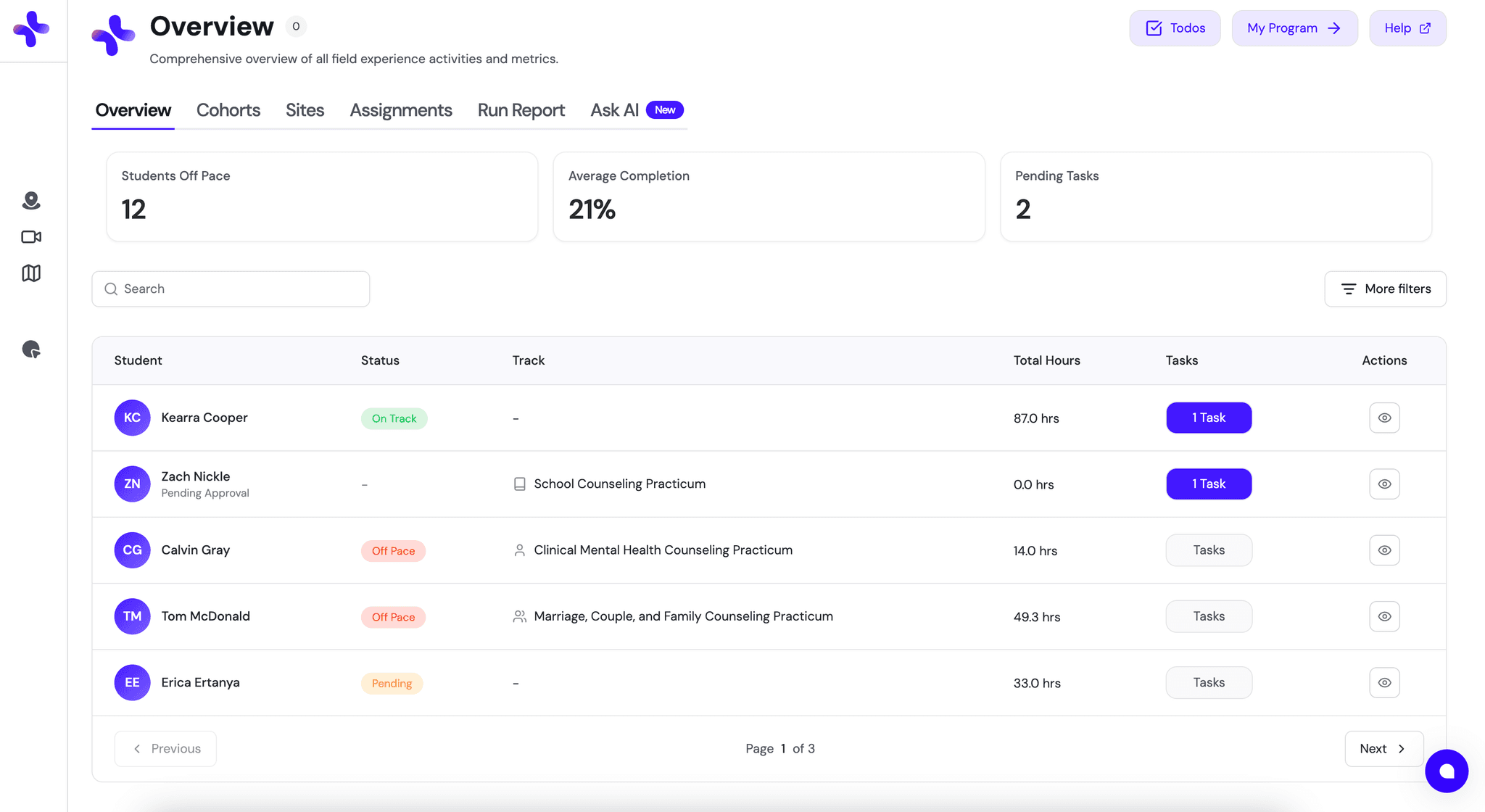Open Tom McDonald's detail view eye icon
The width and height of the screenshot is (1485, 812).
click(1384, 616)
